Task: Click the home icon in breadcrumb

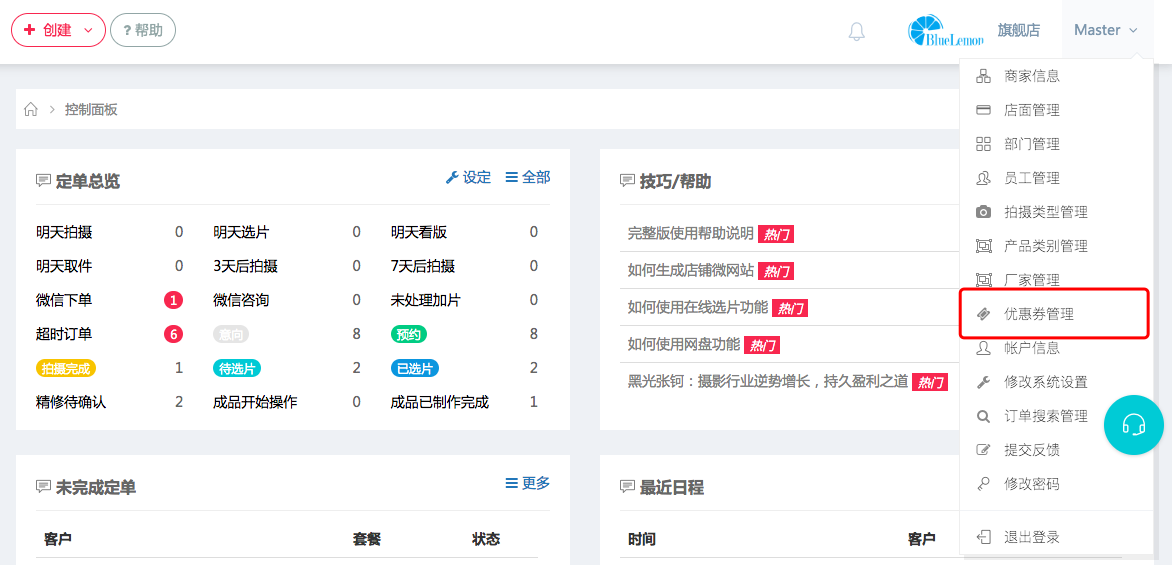Action: tap(31, 109)
